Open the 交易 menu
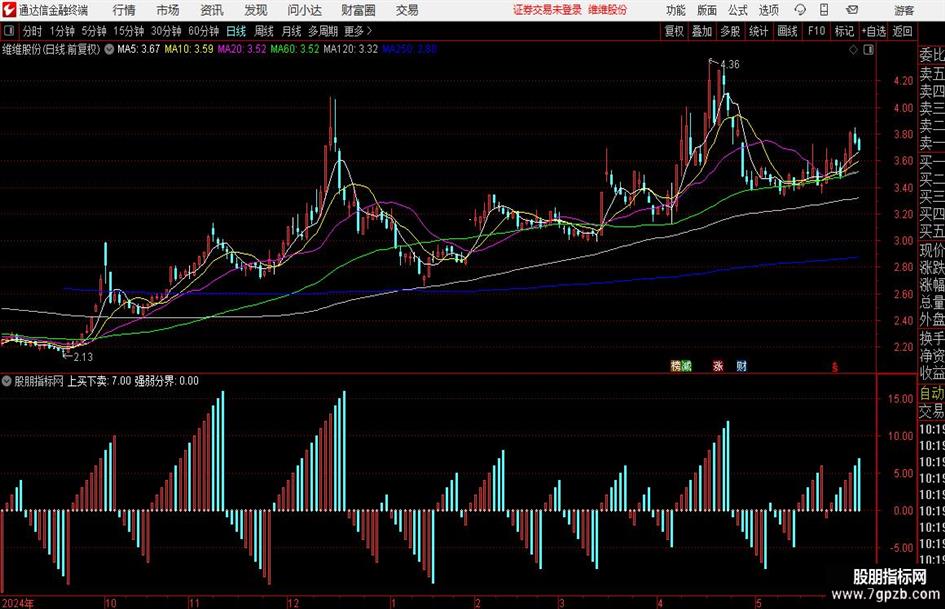 407,10
